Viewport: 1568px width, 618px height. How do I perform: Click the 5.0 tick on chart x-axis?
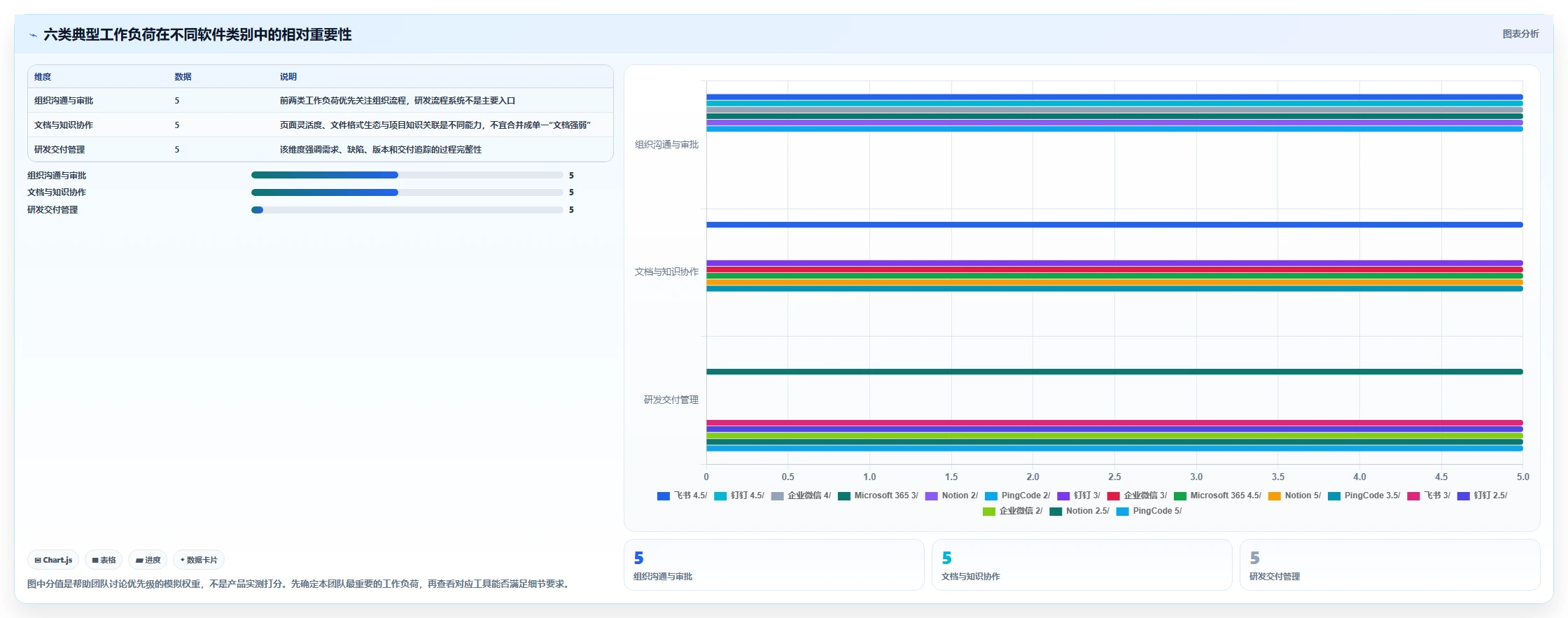tap(1523, 477)
